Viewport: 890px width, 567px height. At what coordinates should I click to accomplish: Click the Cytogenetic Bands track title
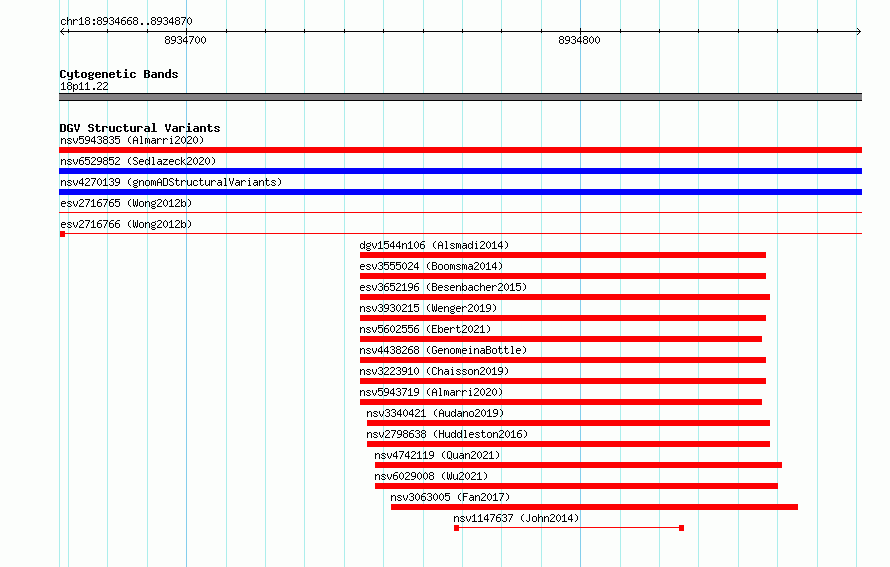119,74
